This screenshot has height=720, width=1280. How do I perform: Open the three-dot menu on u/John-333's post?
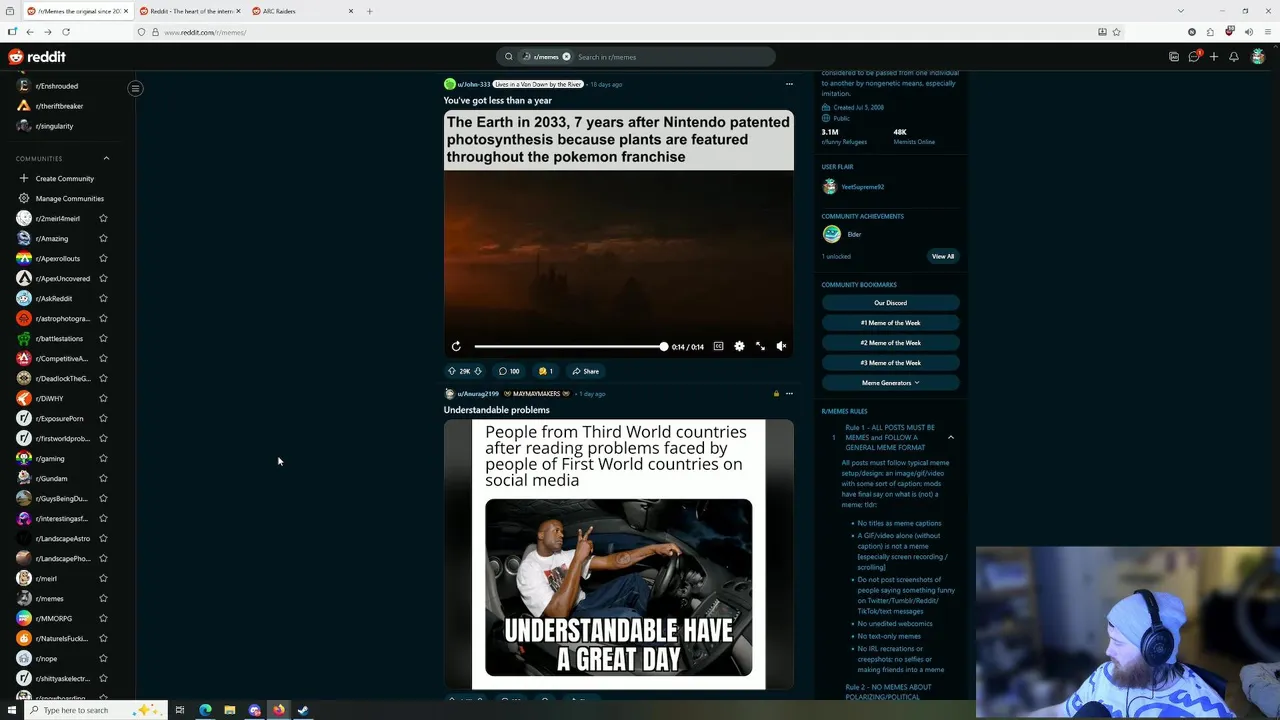pos(789,84)
